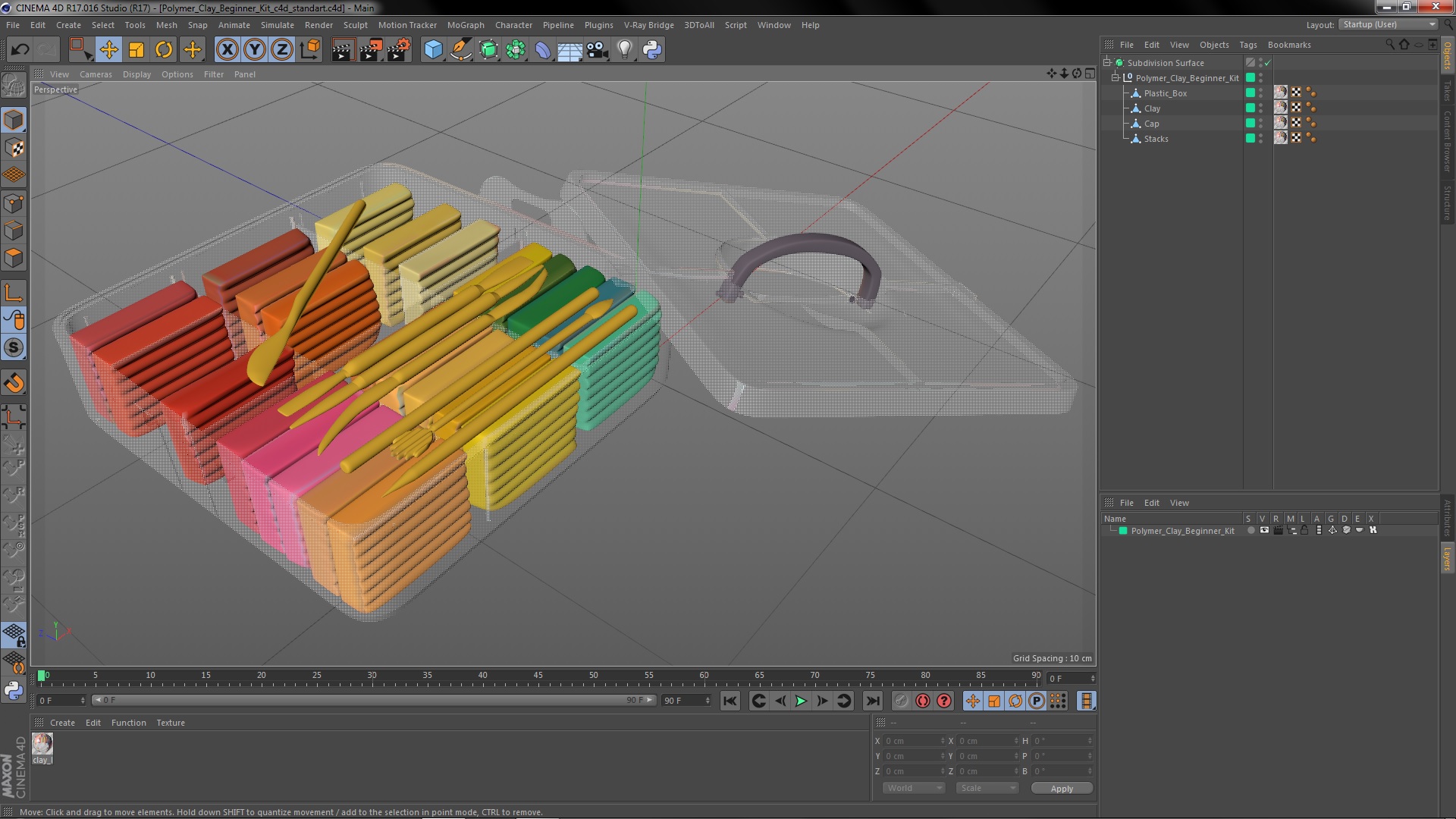Screen dimensions: 1456x819
Task: Toggle visibility dots for Clay object
Action: click(x=1260, y=108)
